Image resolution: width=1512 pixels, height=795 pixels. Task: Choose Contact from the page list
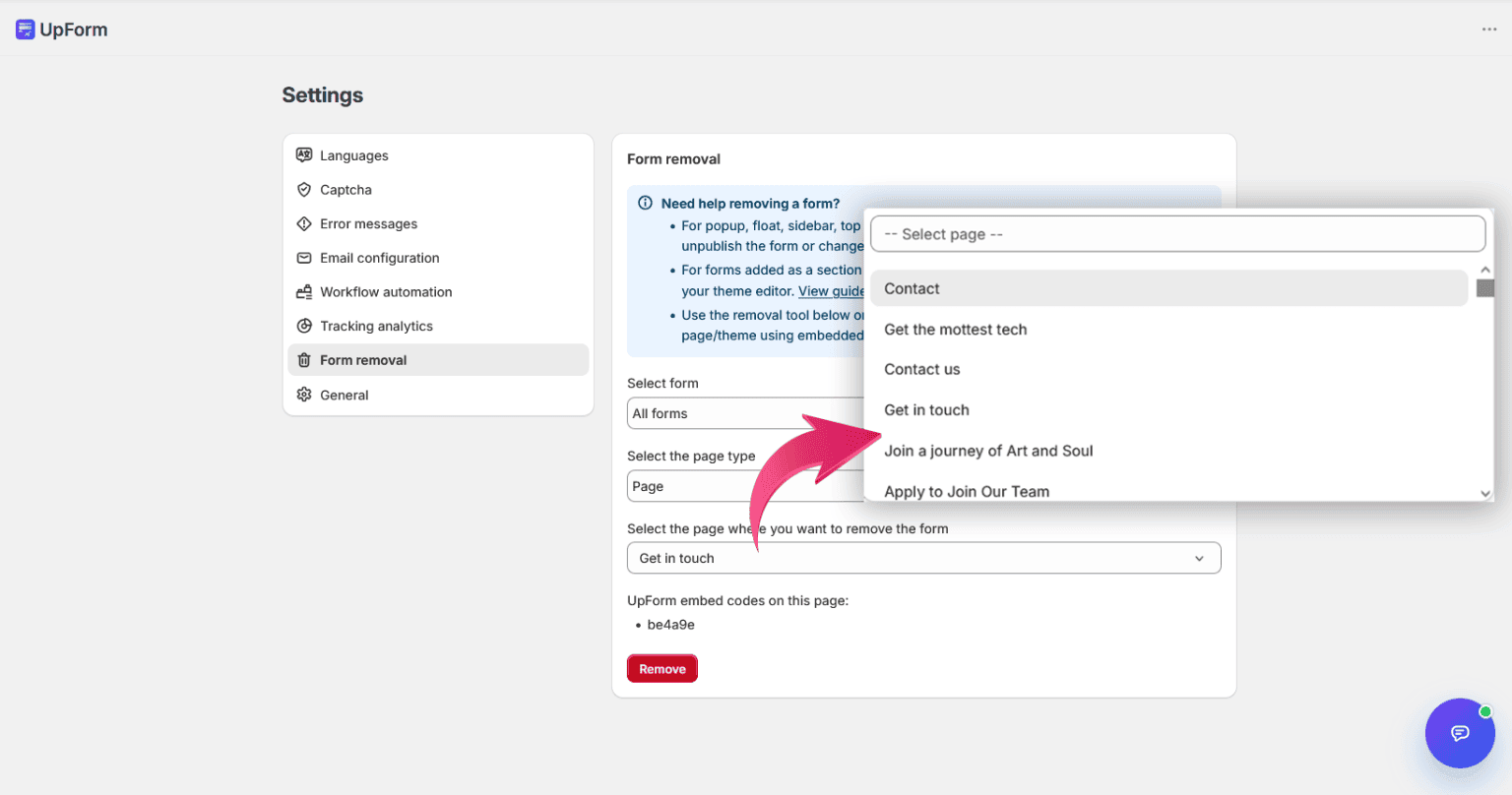click(x=1168, y=288)
